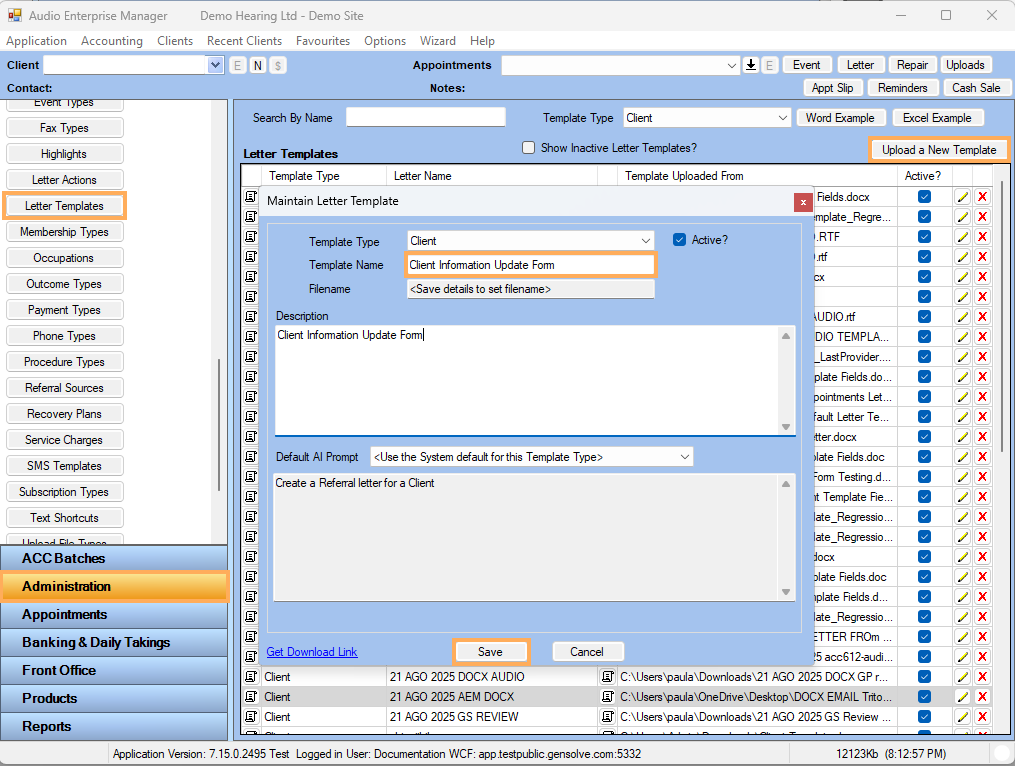The height and width of the screenshot is (769, 1018).
Task: Click row icon left of 21 AGO 2025 GS REVIEW
Action: coord(251,717)
